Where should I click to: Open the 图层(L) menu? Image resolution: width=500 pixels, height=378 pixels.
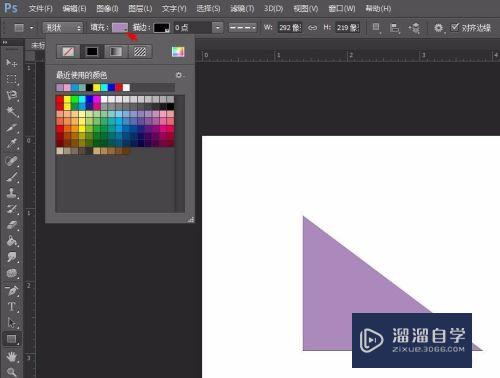pyautogui.click(x=140, y=8)
